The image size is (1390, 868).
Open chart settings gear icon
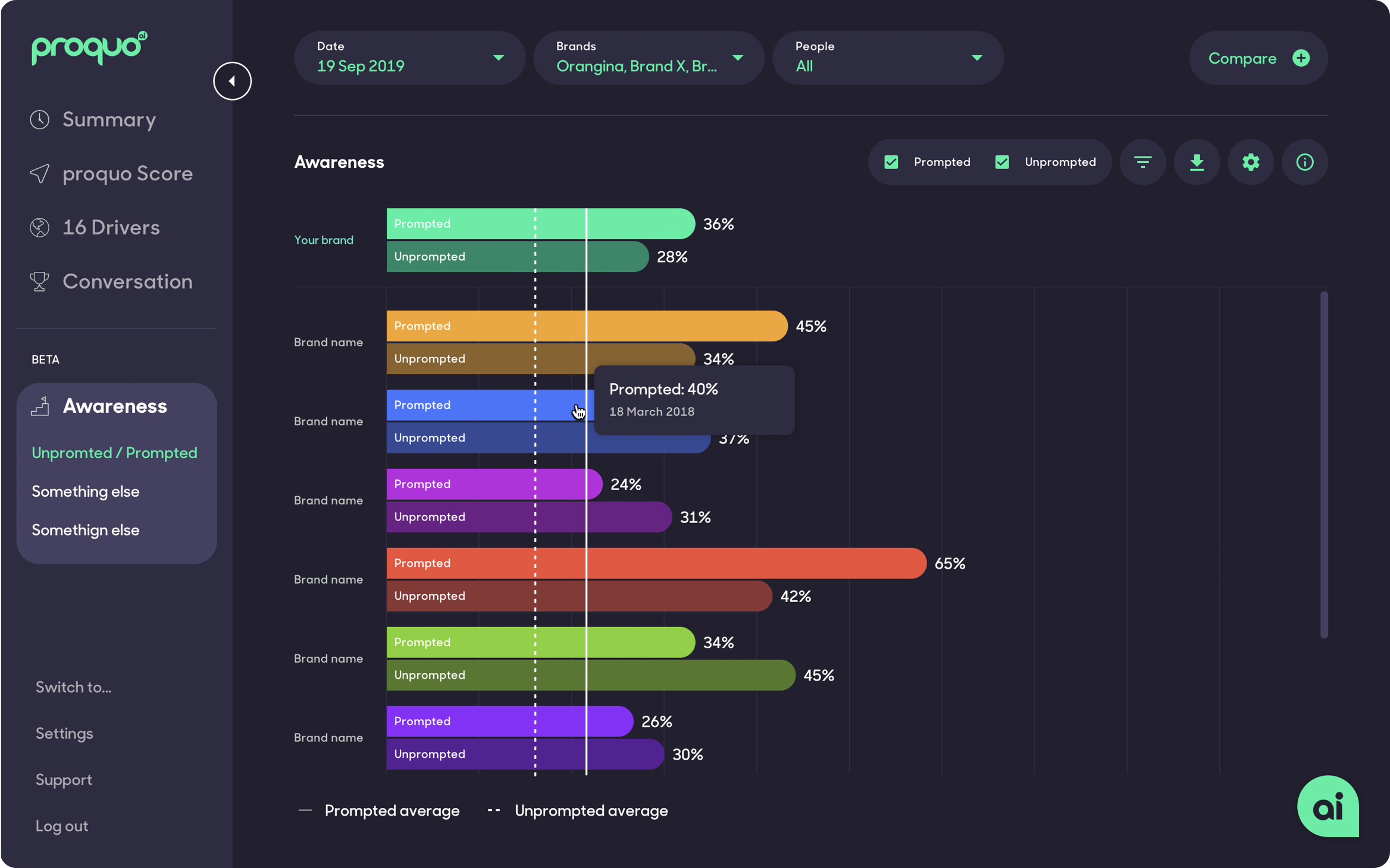pos(1251,162)
